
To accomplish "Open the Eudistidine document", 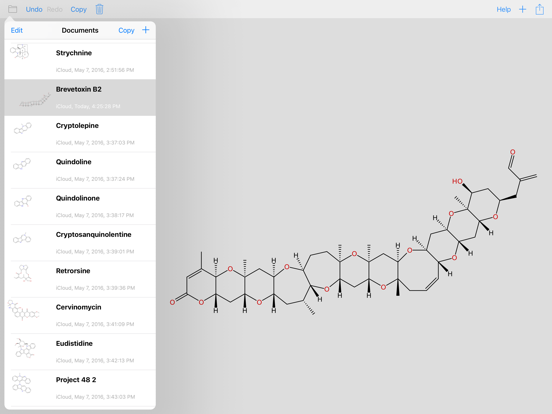I will (80, 351).
